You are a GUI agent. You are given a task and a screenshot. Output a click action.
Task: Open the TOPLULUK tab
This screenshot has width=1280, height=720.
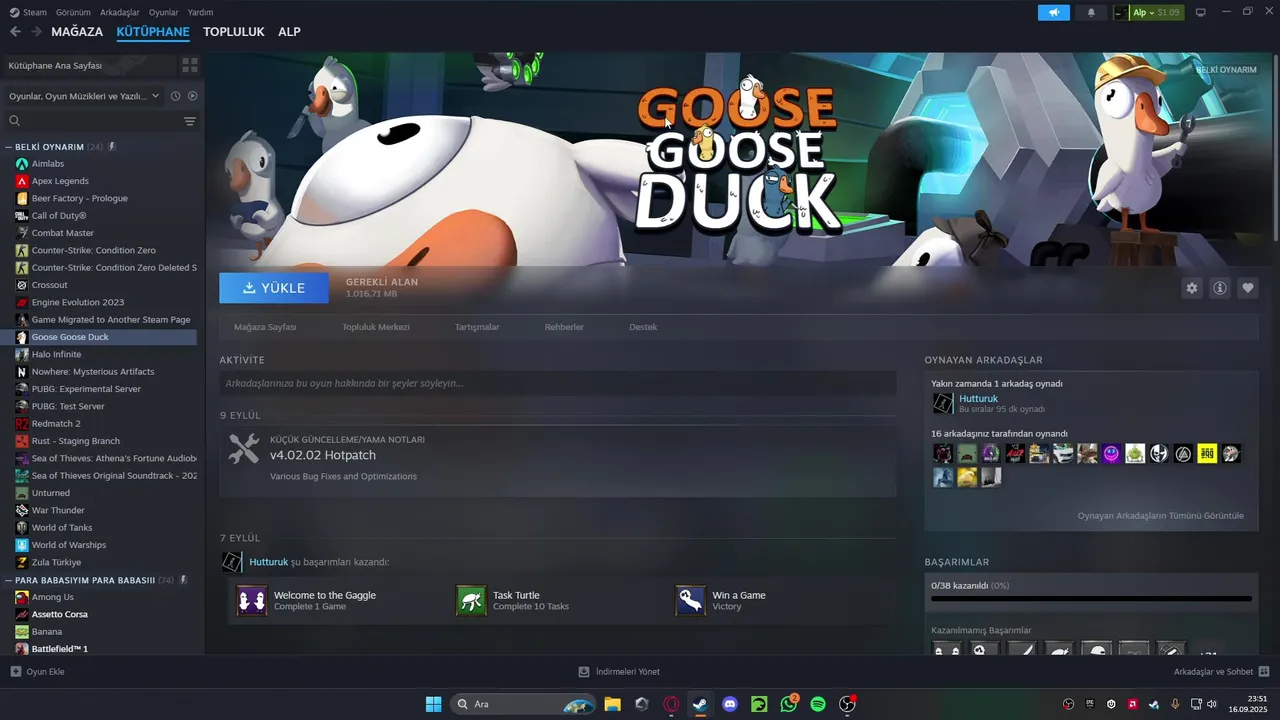(234, 32)
